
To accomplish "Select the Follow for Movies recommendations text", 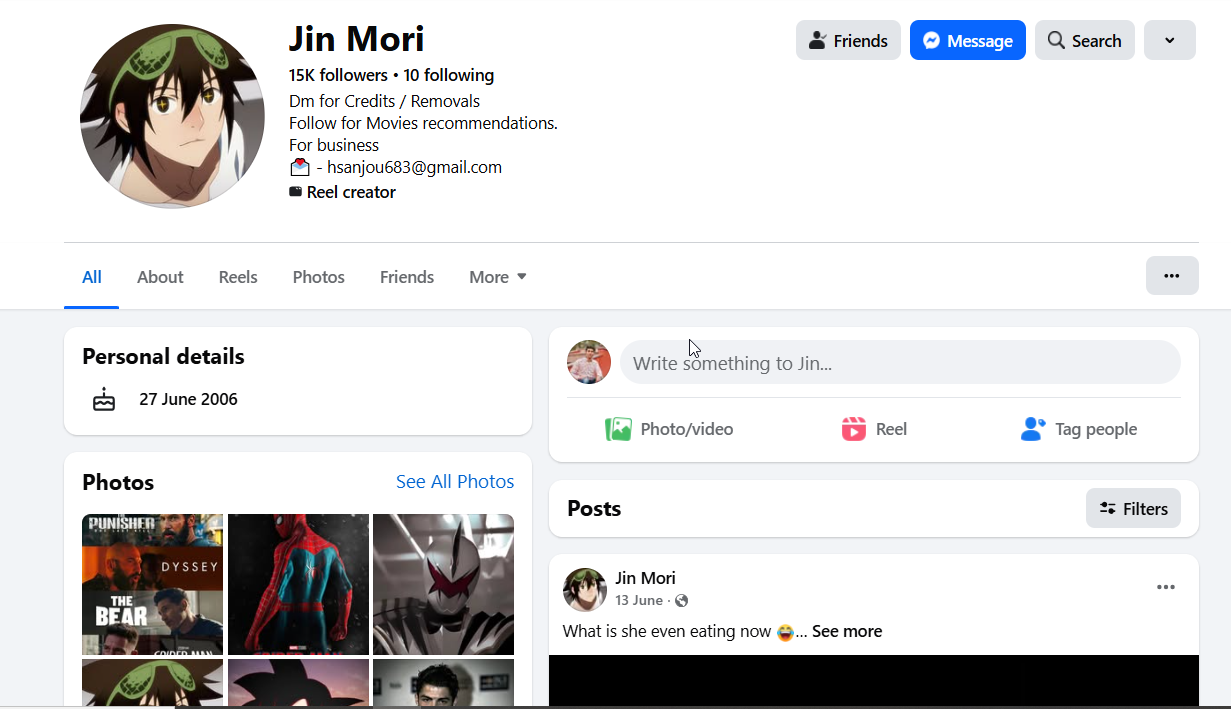I will 423,123.
